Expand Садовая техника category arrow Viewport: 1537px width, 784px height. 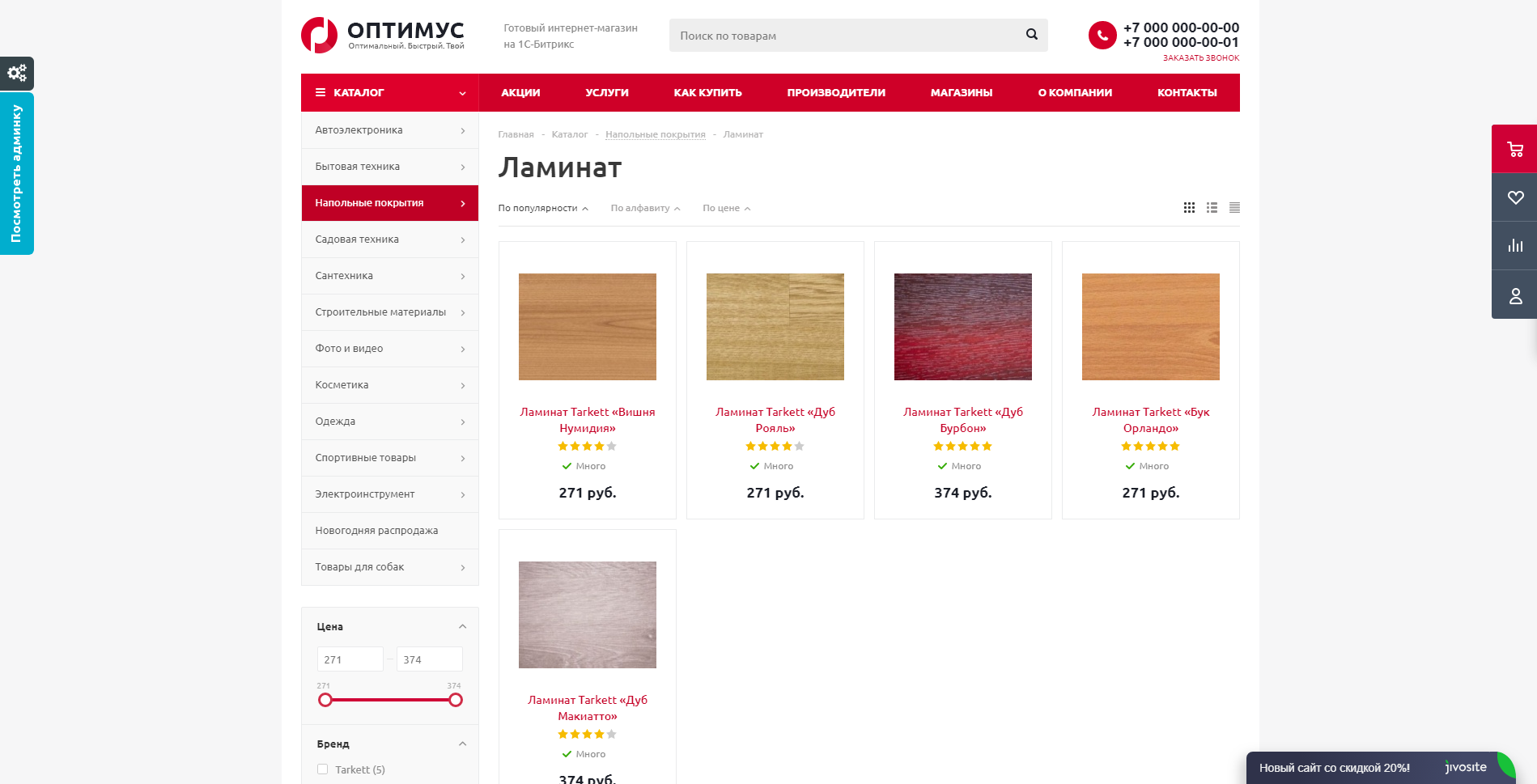(x=462, y=239)
